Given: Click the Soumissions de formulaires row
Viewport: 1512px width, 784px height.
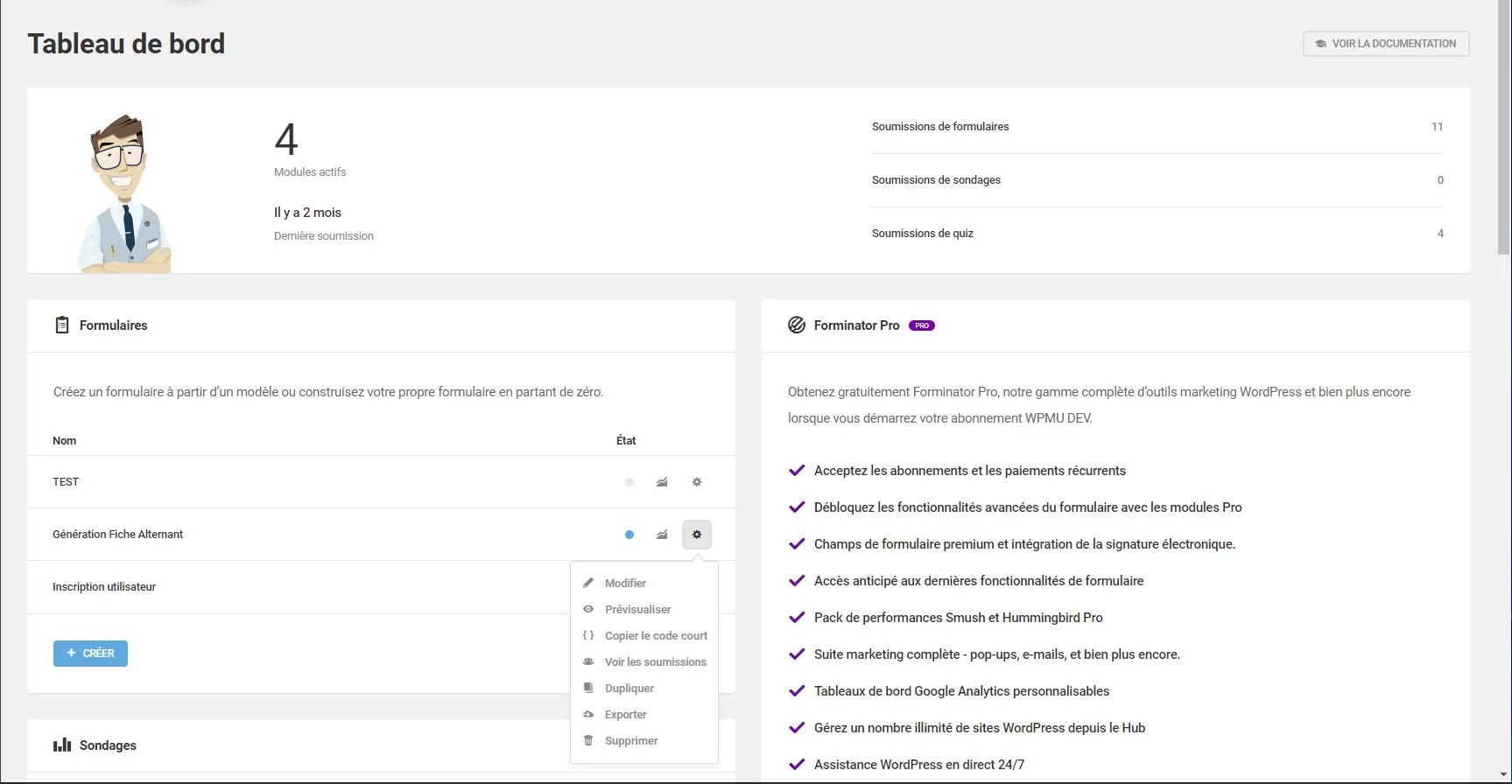Looking at the screenshot, I should click(1157, 127).
